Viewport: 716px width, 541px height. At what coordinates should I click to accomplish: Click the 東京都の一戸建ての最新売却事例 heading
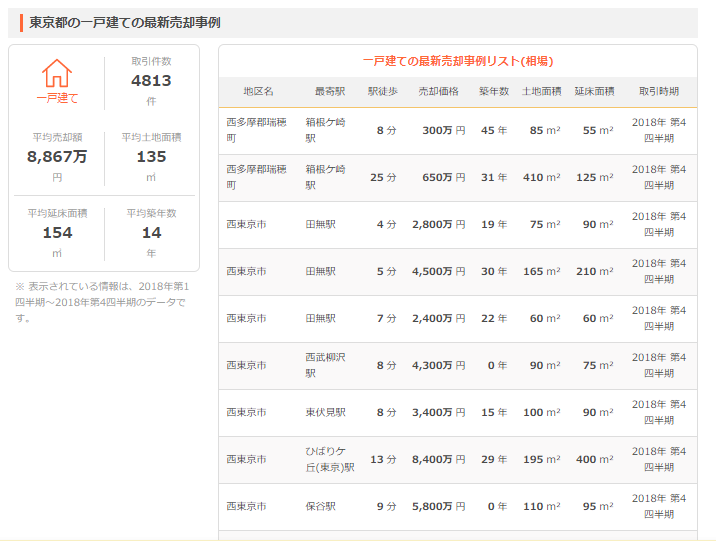pyautogui.click(x=125, y=23)
